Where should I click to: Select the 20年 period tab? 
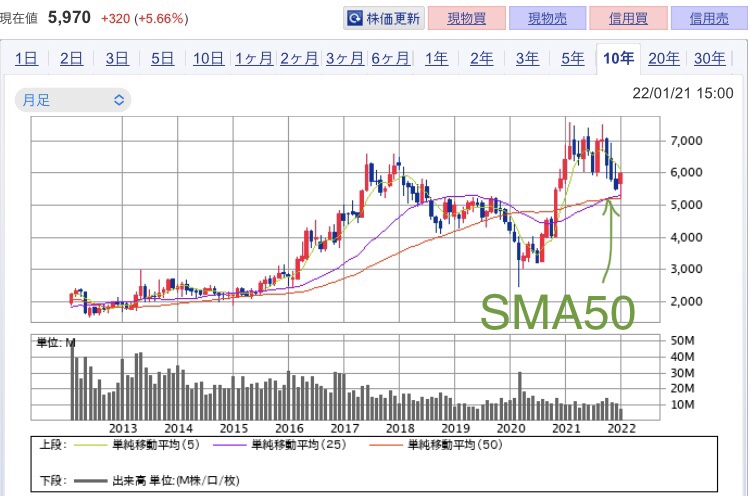tap(664, 59)
